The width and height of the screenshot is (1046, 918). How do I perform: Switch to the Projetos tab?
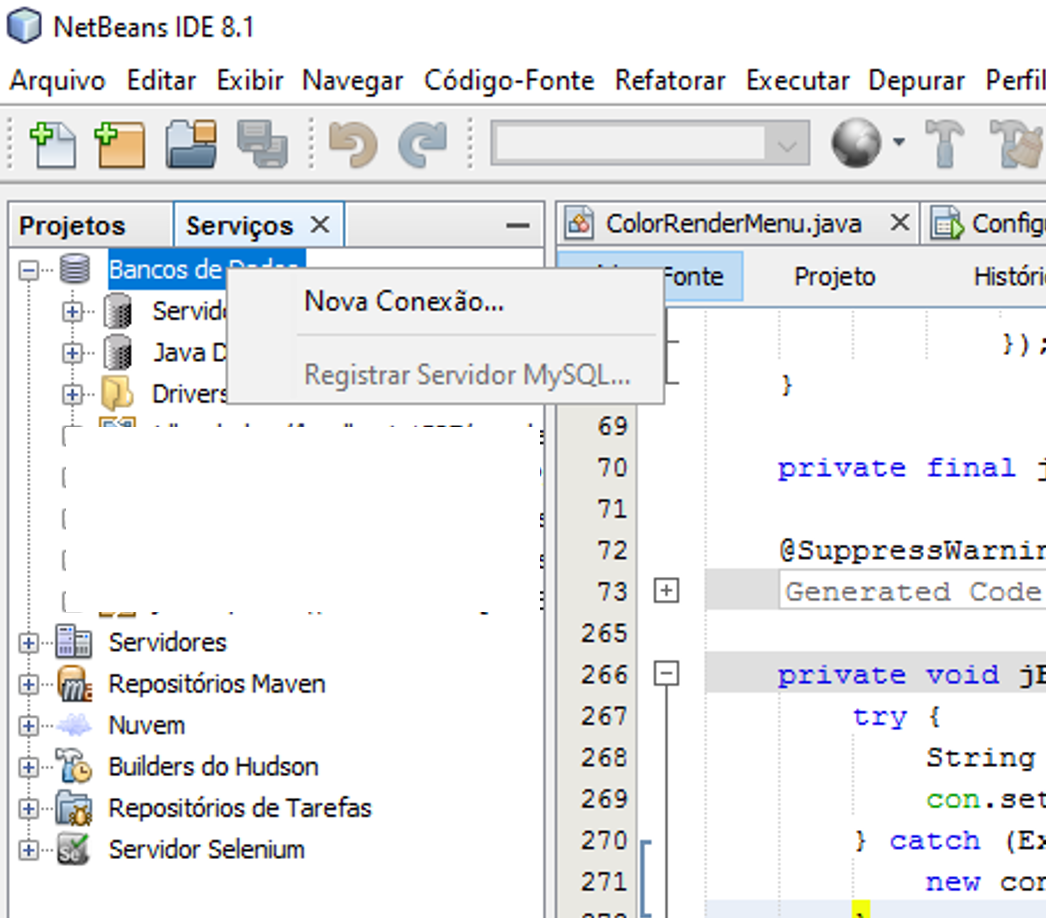72,225
